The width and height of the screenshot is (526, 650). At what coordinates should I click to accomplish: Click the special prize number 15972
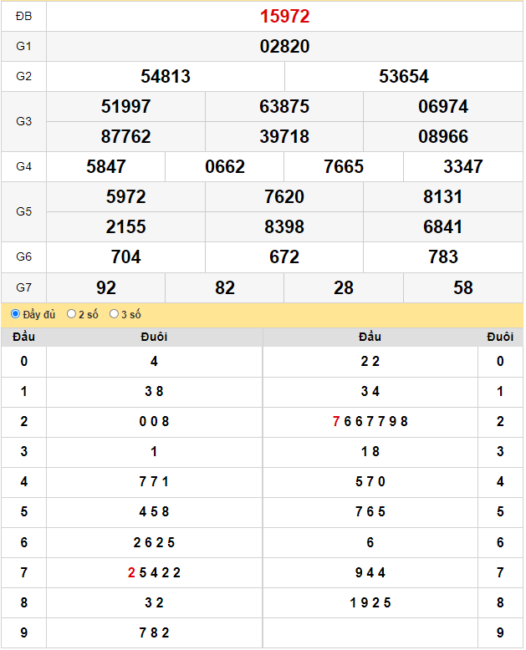pos(285,17)
